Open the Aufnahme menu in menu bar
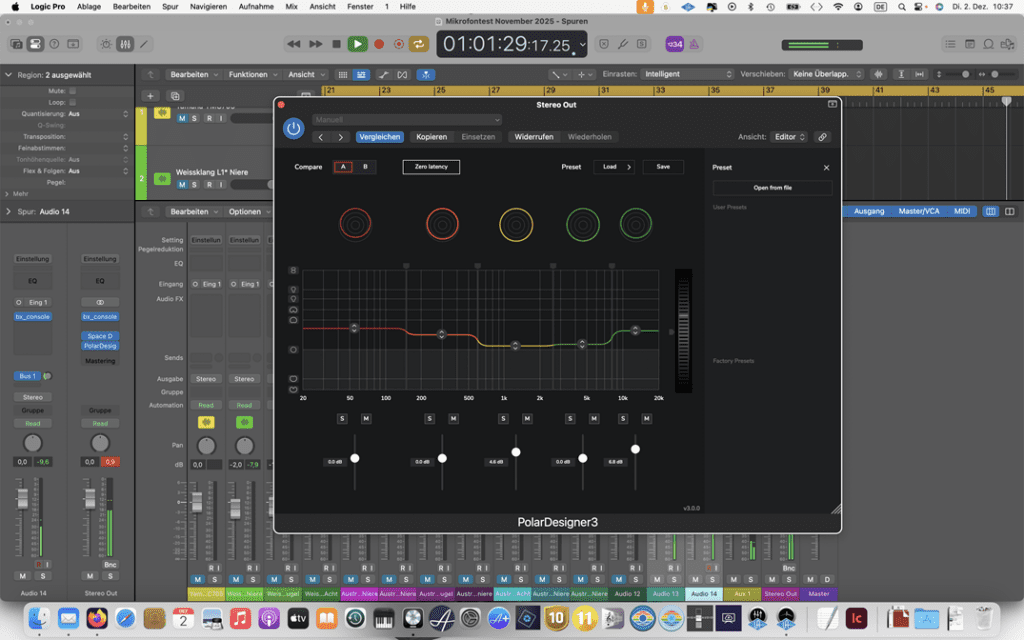 coord(256,6)
